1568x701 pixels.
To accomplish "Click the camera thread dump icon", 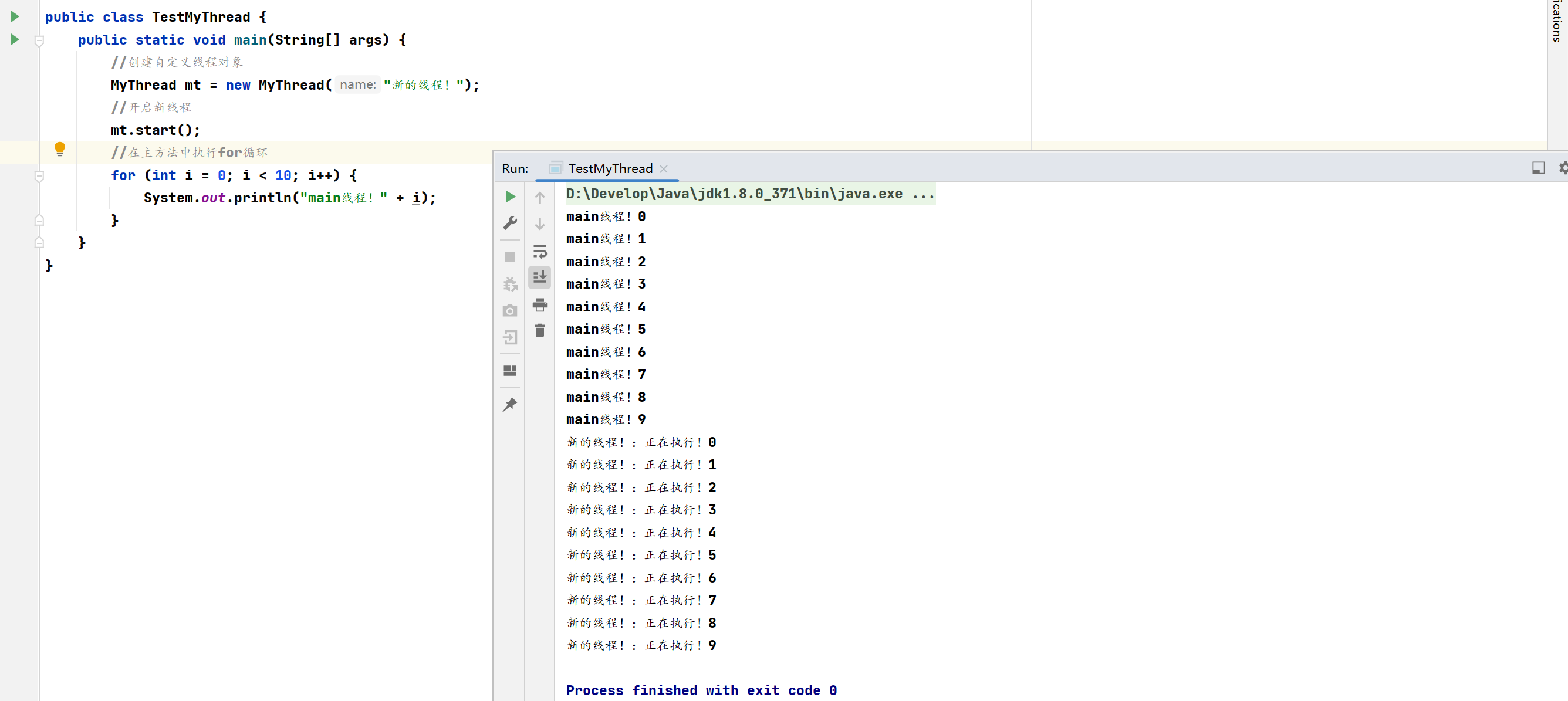I will (x=510, y=311).
